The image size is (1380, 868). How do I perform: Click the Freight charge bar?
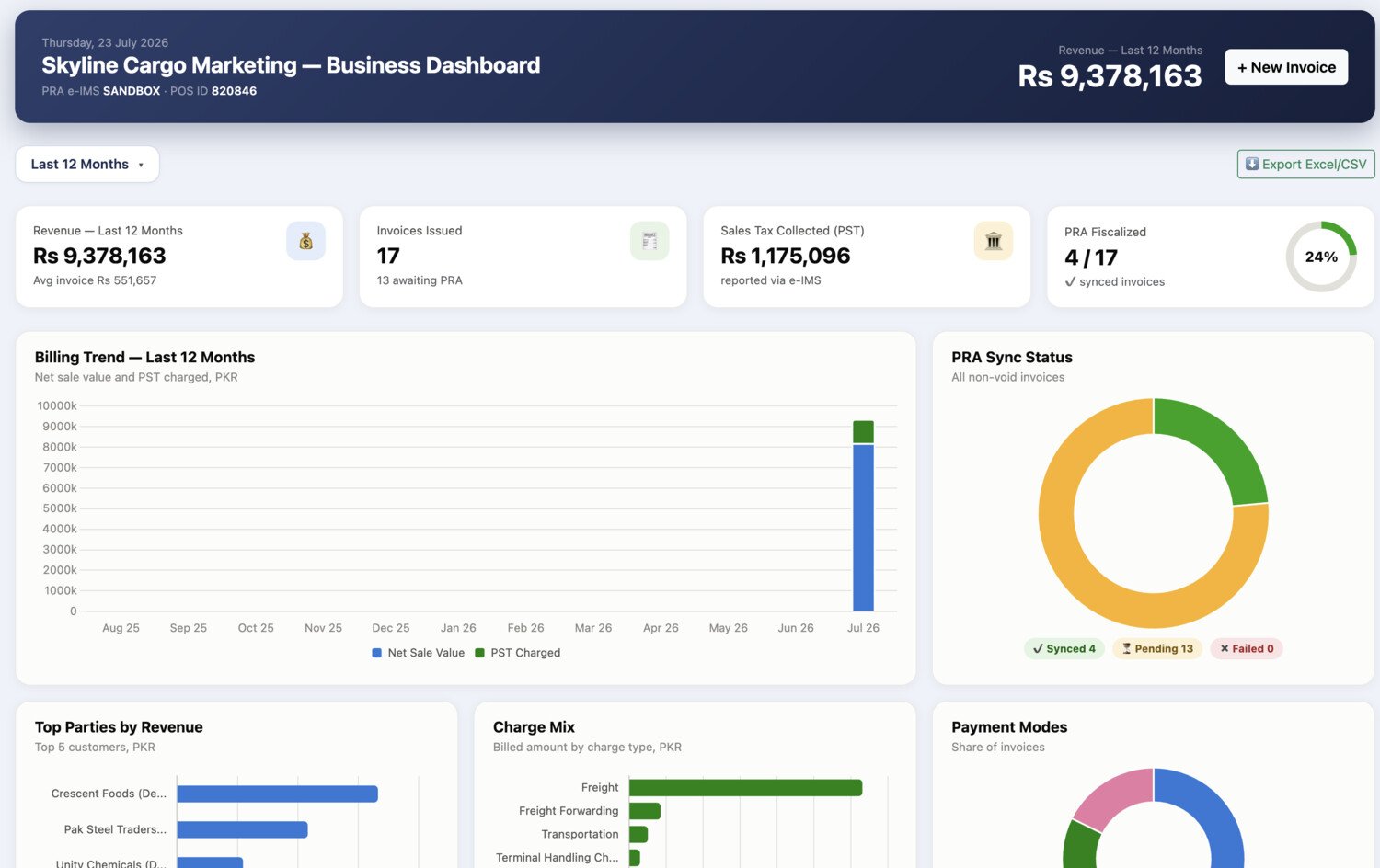(x=745, y=788)
